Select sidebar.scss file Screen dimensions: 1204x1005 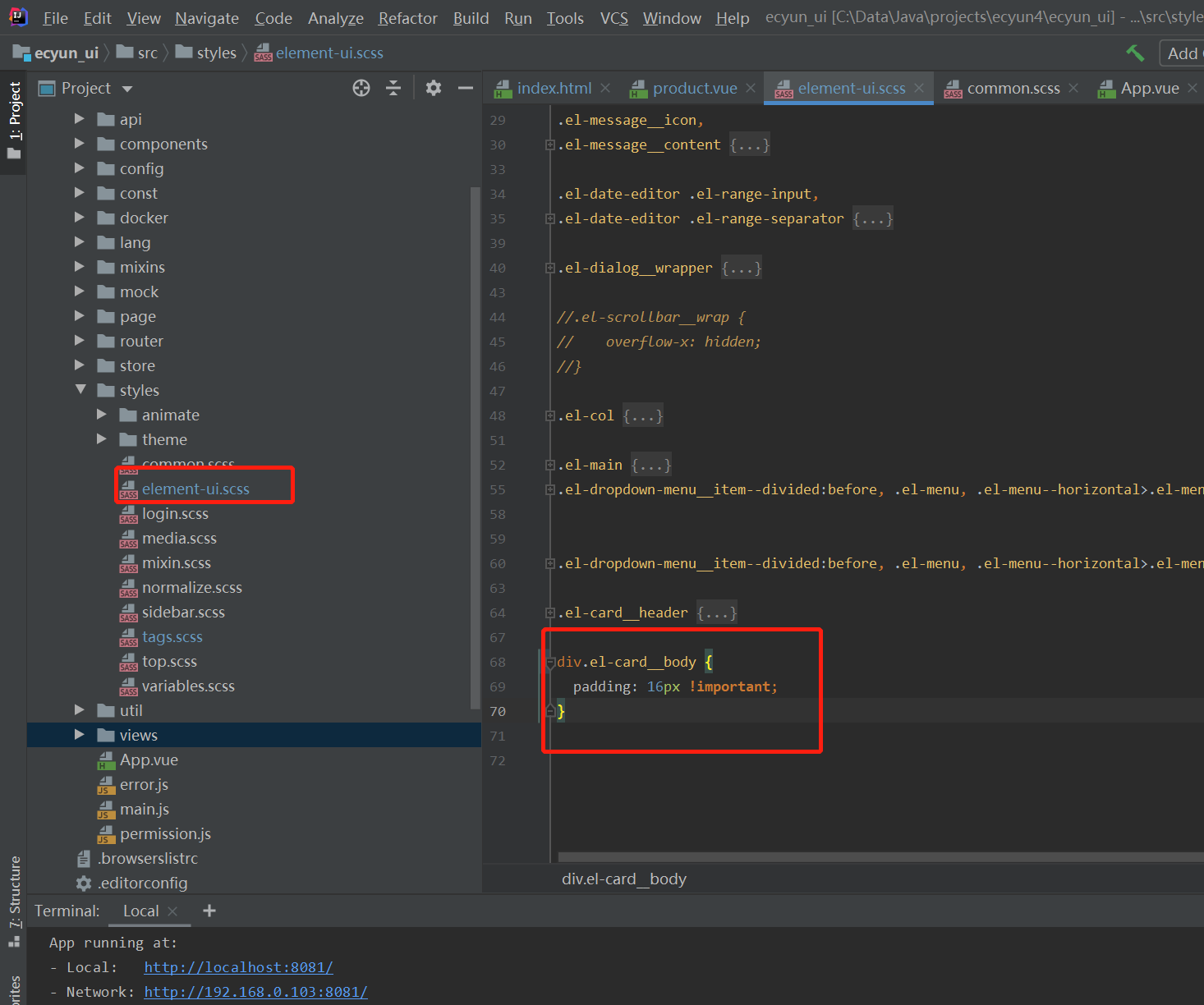pyautogui.click(x=183, y=612)
